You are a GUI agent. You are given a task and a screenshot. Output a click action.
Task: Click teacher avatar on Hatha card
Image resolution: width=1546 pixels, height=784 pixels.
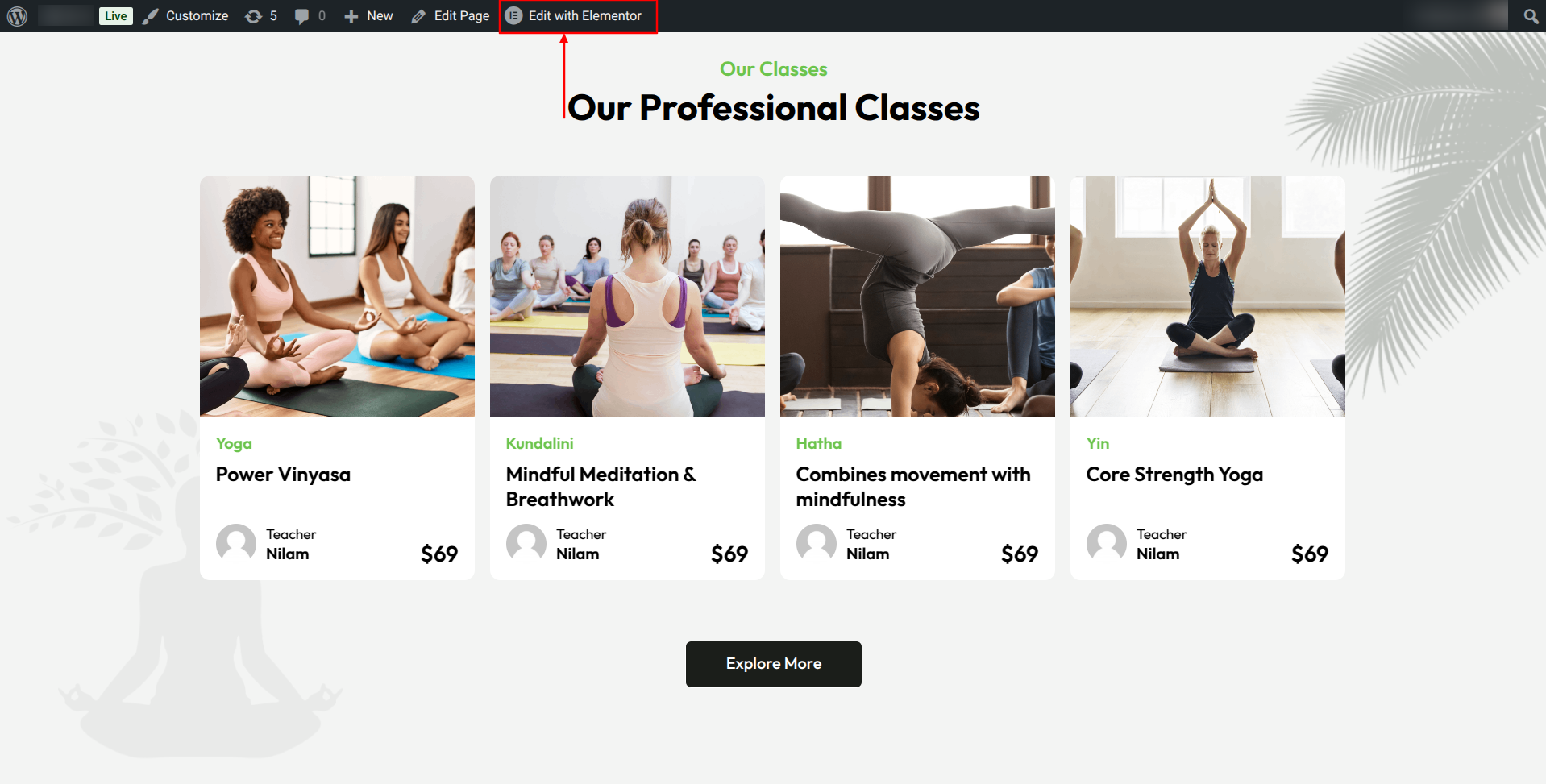[x=817, y=542]
